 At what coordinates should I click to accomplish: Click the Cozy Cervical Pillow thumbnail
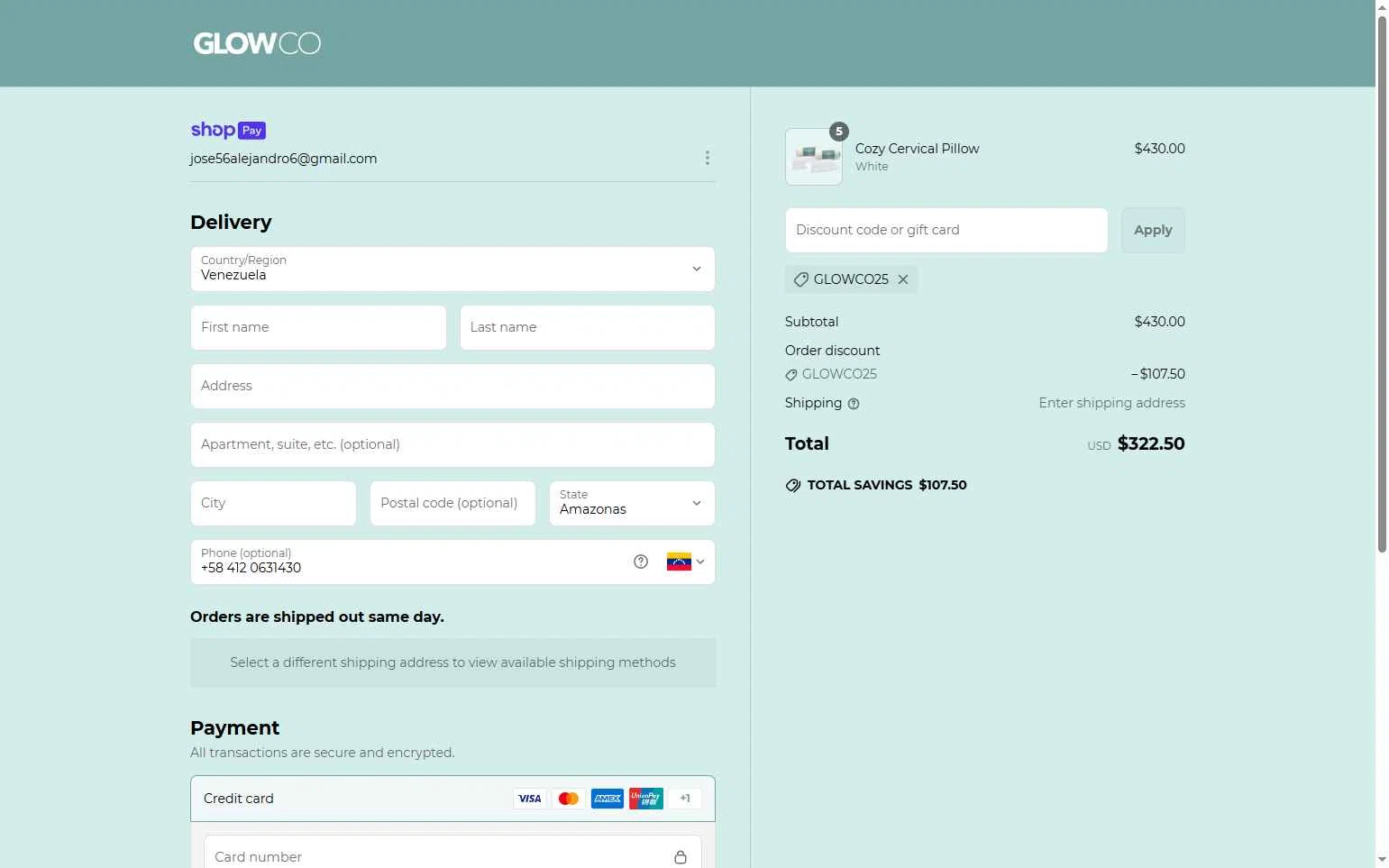point(814,157)
